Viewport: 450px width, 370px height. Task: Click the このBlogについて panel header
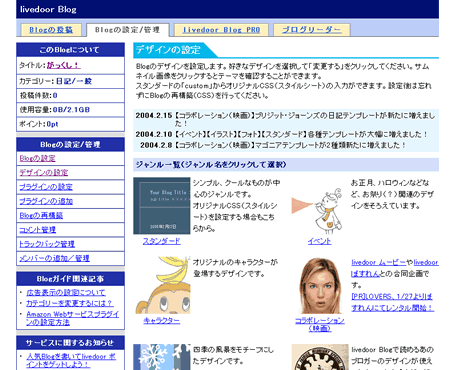pyautogui.click(x=70, y=50)
